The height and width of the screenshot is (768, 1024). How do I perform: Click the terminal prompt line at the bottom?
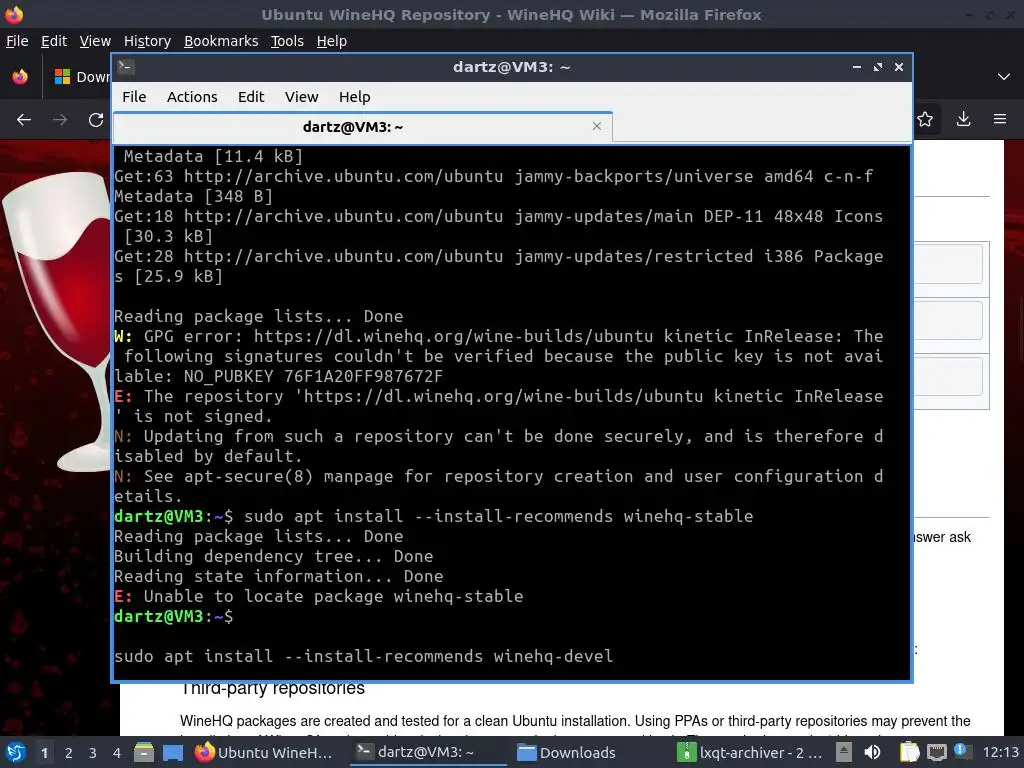coord(174,616)
